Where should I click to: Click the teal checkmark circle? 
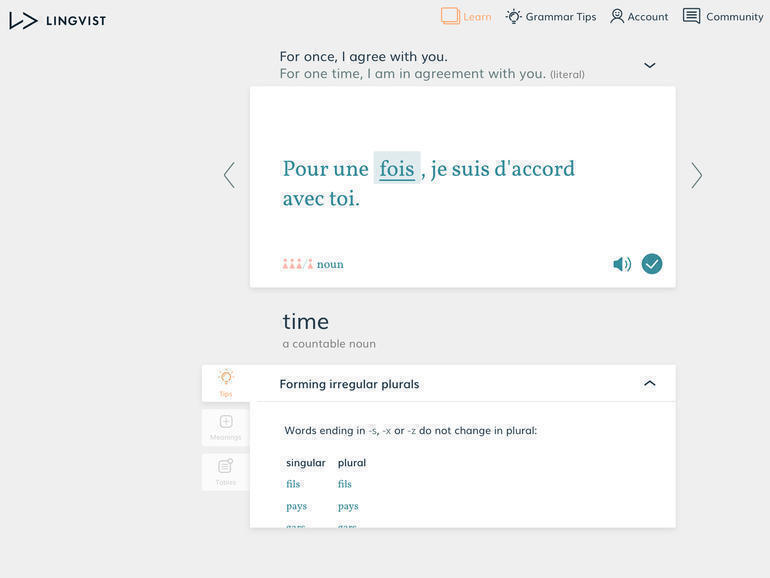coord(652,264)
